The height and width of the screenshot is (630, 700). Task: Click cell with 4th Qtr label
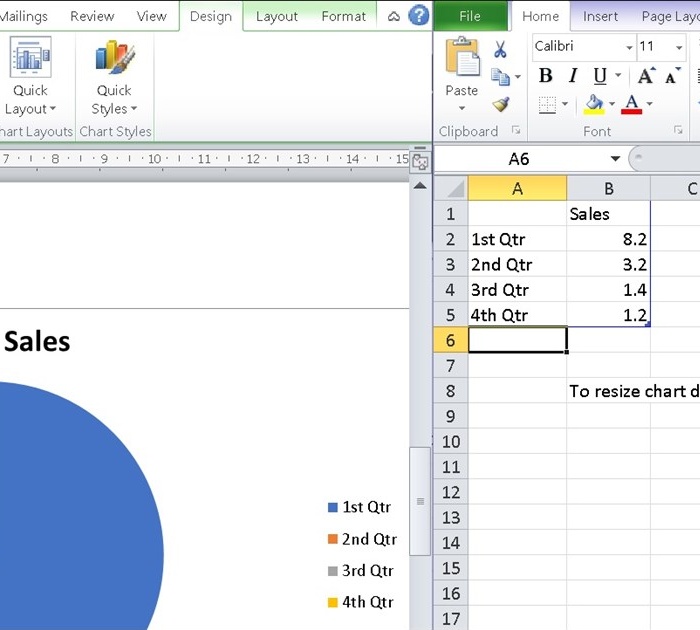[x=517, y=315]
